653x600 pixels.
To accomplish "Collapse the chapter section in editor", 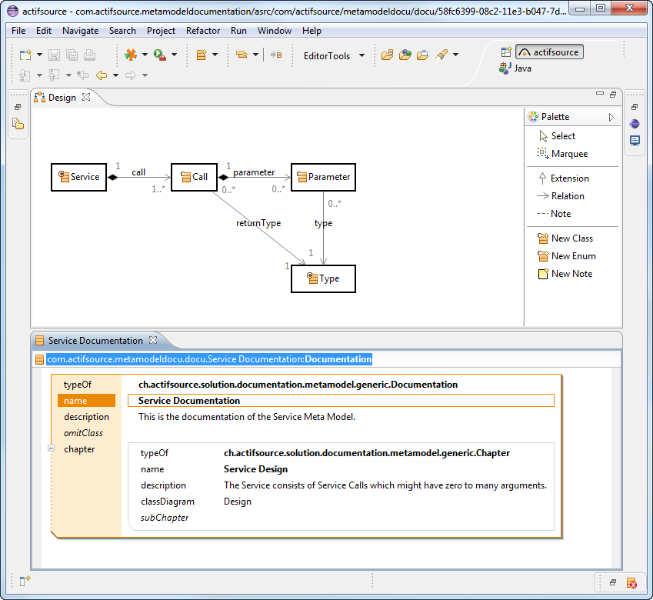I will pos(51,449).
